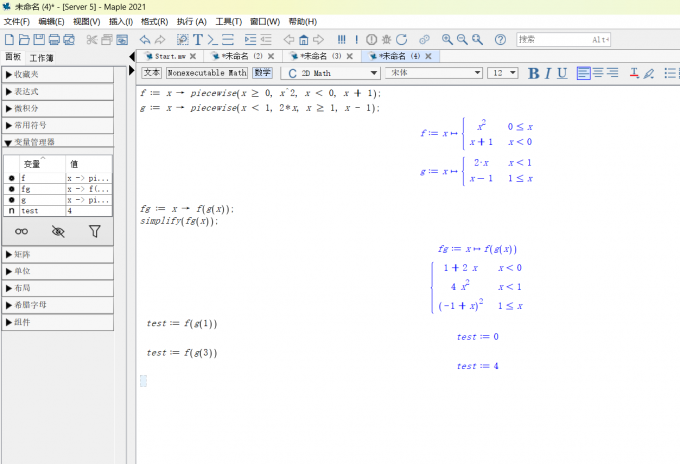Image resolution: width=680 pixels, height=464 pixels.
Task: Print the worksheet
Action: (x=54, y=39)
